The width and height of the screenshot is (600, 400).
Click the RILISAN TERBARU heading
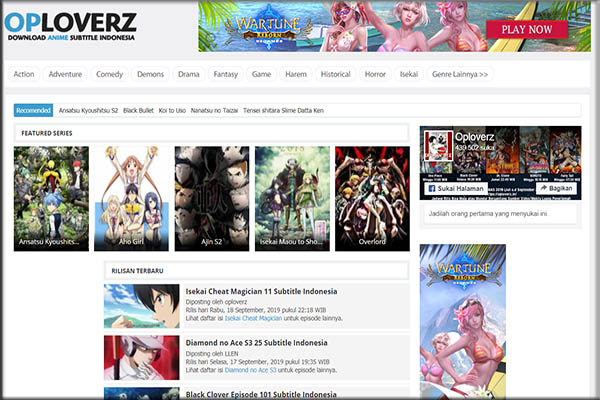(x=137, y=271)
